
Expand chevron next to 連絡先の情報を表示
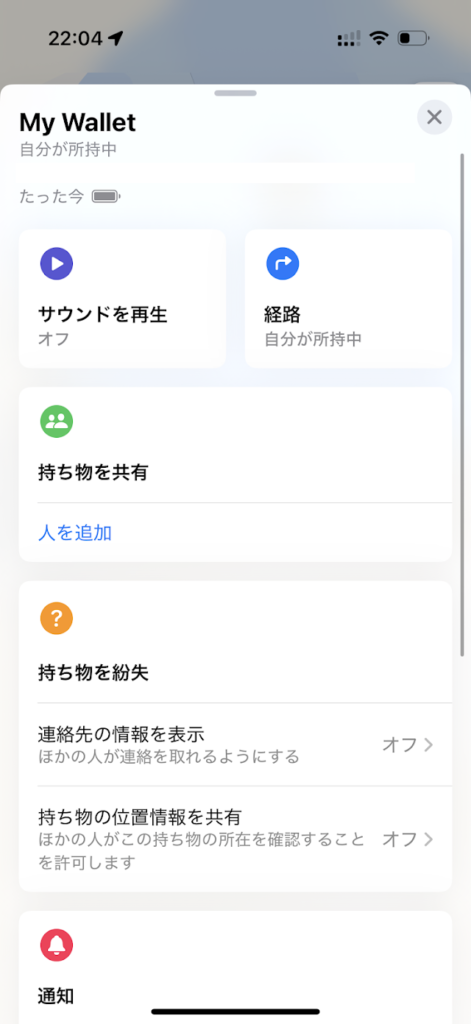point(429,745)
